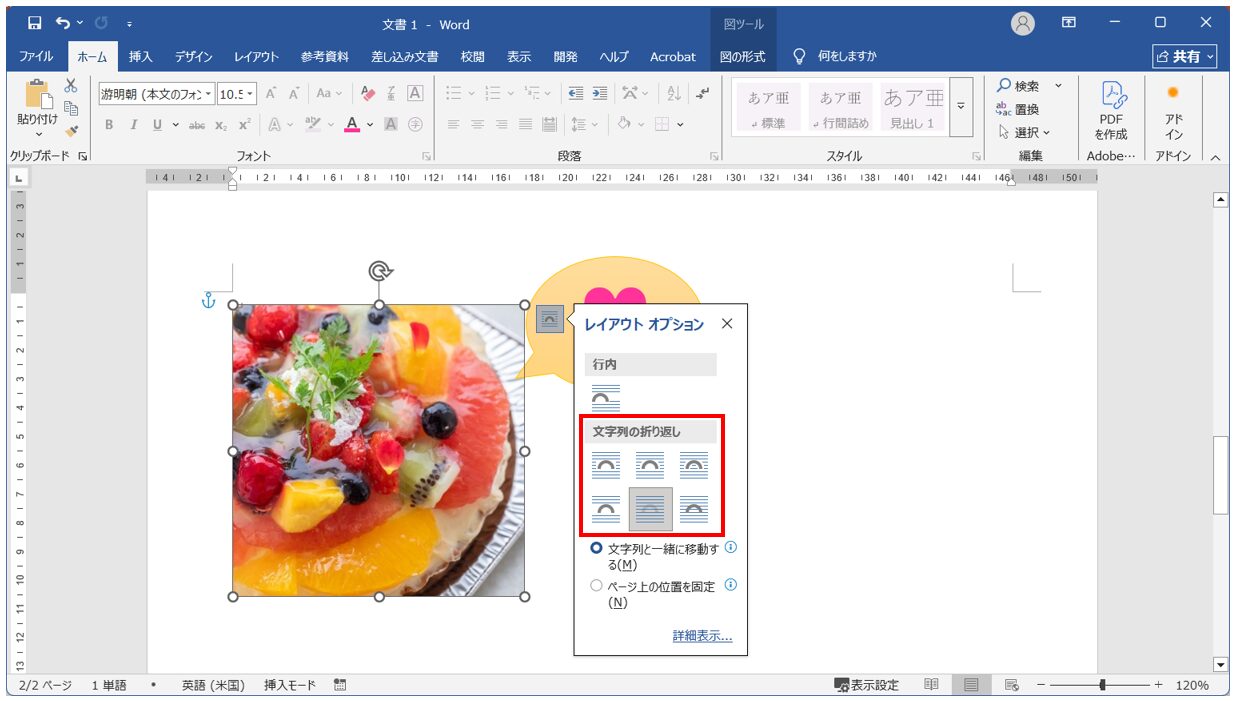The width and height of the screenshot is (1235, 701).
Task: Click the 置換 replace button
Action: point(1018,109)
